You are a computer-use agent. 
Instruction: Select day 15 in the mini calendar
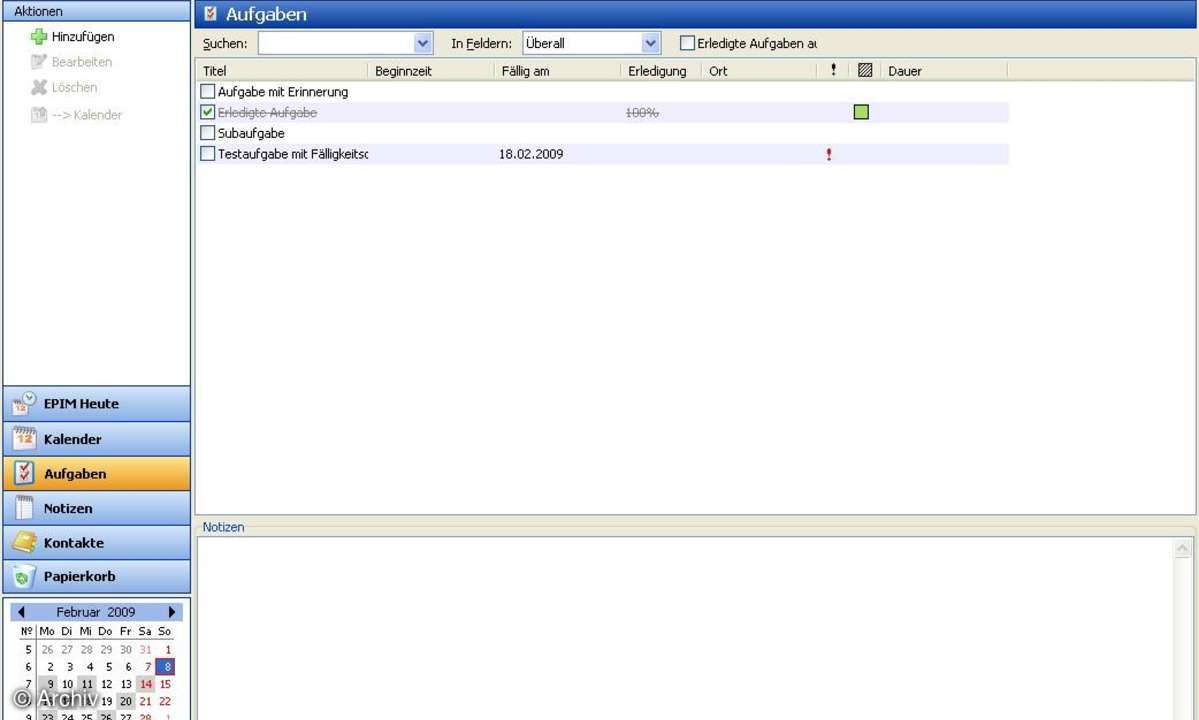[x=164, y=684]
